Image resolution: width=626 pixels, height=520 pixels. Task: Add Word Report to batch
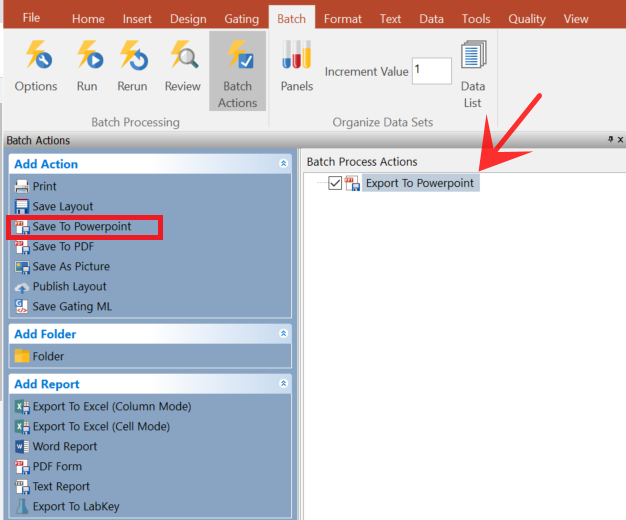(64, 446)
